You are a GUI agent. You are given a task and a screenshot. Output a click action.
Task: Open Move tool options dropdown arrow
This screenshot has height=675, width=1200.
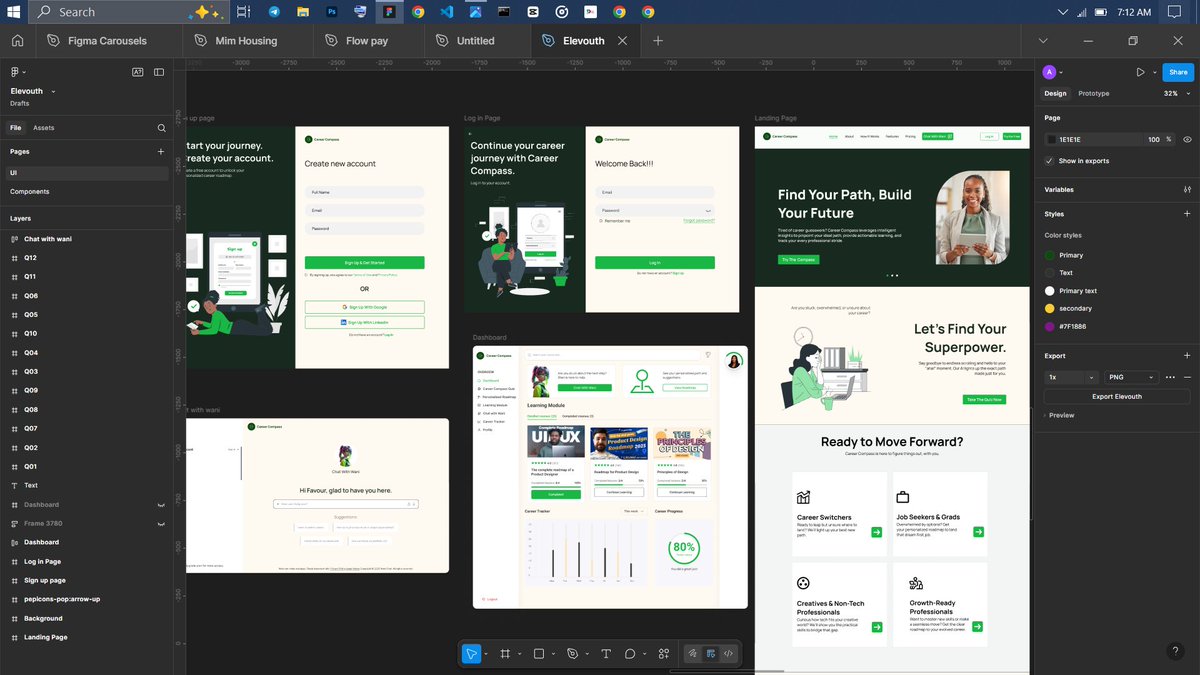(x=486, y=653)
